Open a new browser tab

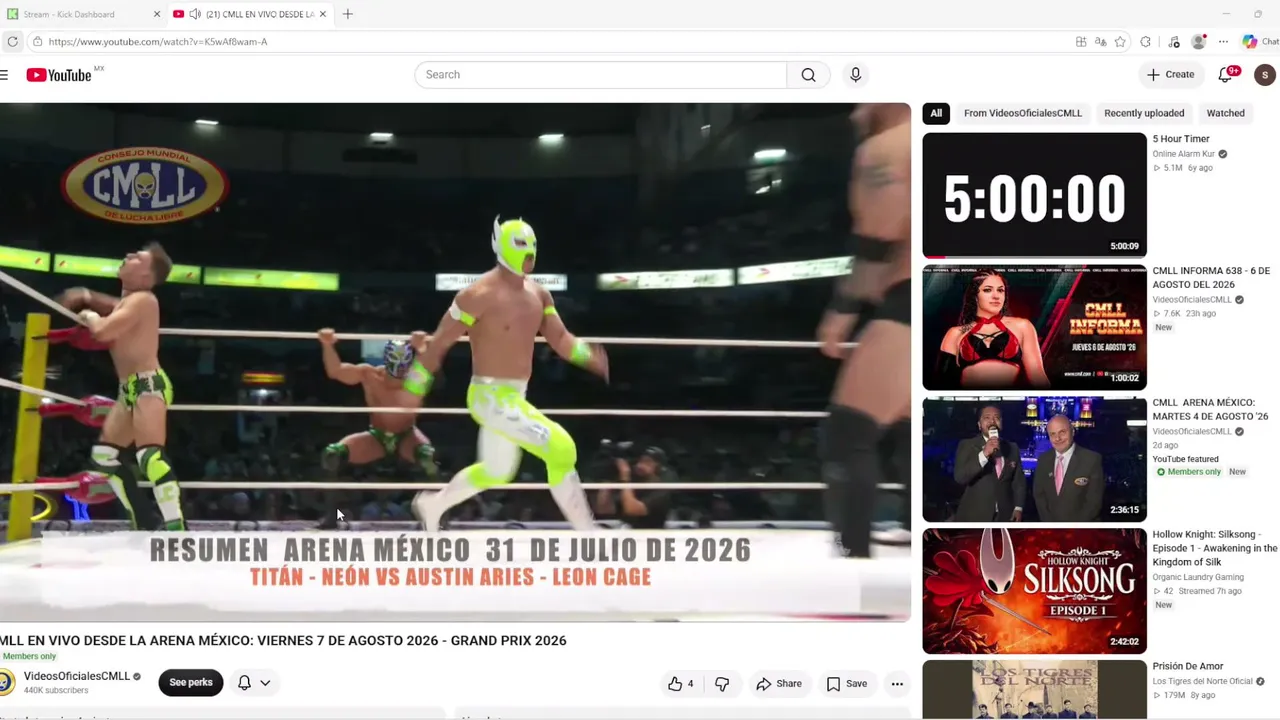pos(347,14)
